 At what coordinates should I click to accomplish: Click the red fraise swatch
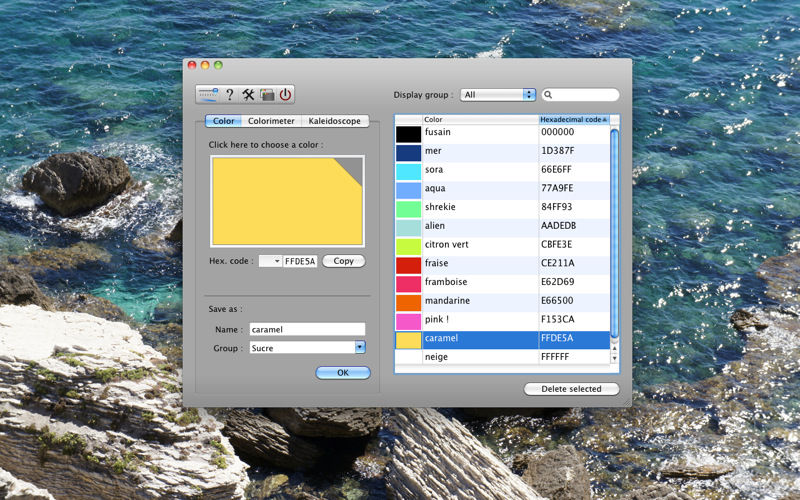pyautogui.click(x=409, y=265)
